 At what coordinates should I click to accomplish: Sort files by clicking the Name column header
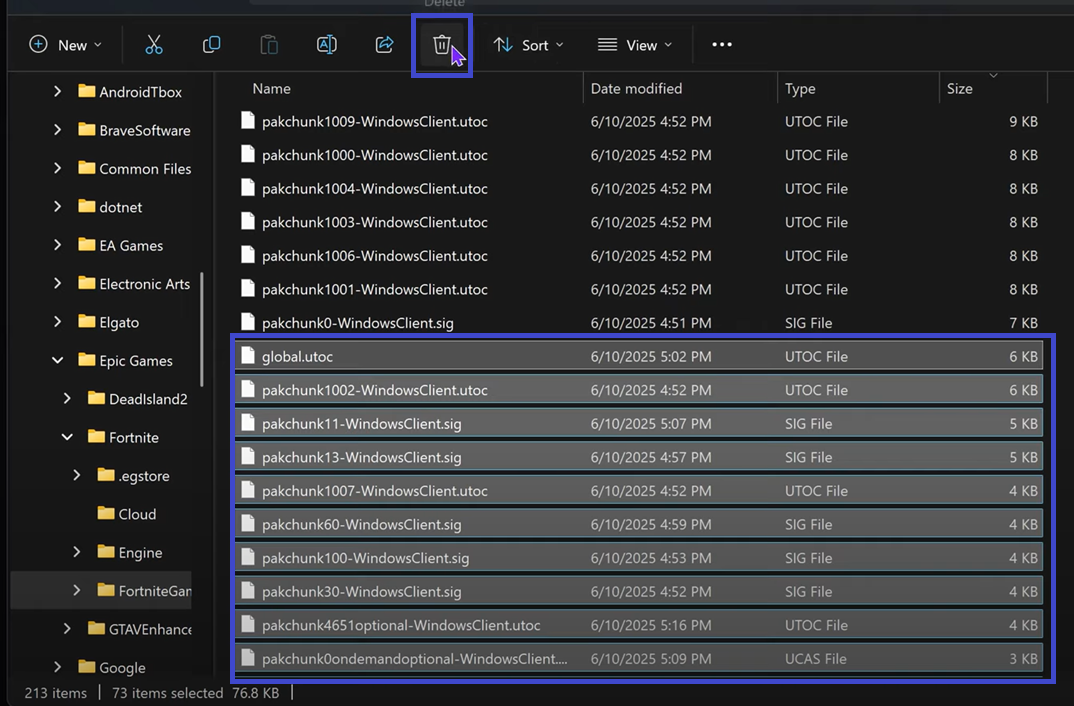(271, 88)
